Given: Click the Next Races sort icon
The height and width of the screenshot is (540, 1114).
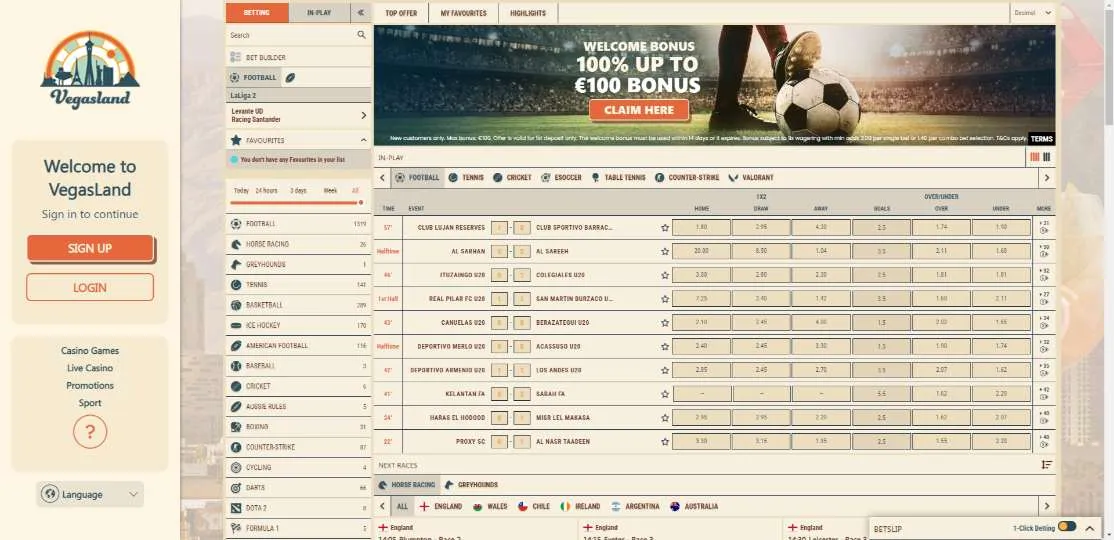Looking at the screenshot, I should tap(1047, 465).
